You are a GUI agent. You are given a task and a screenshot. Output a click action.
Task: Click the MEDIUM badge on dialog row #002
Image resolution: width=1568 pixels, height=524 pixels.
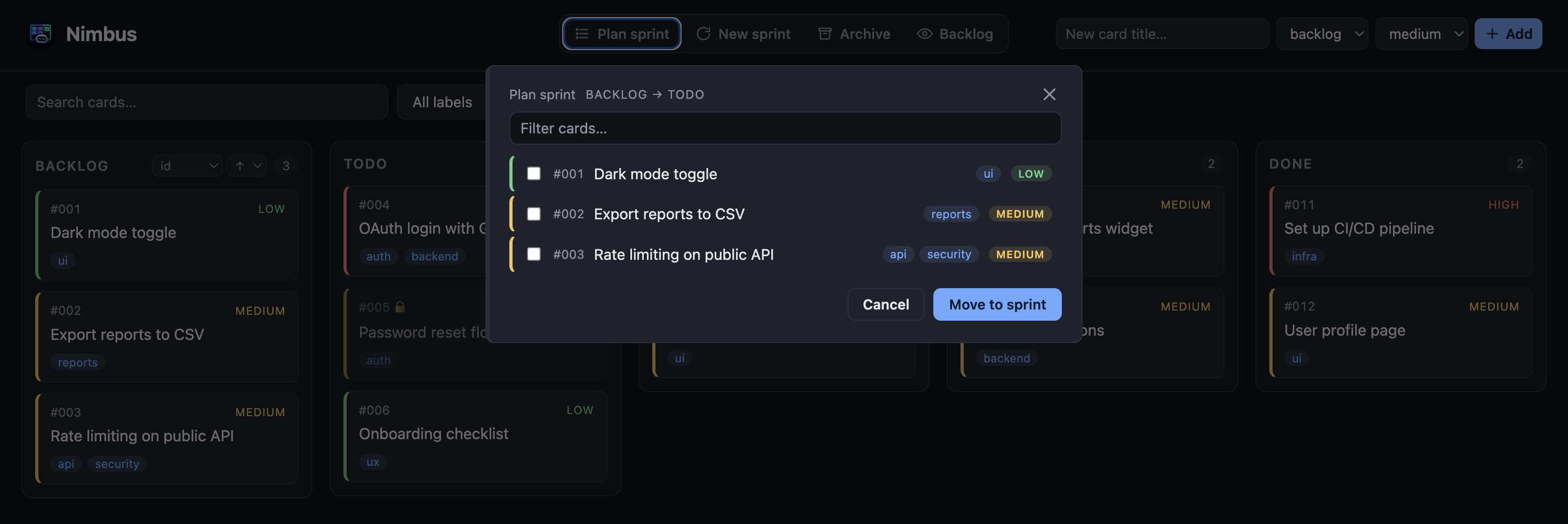pyautogui.click(x=1020, y=214)
